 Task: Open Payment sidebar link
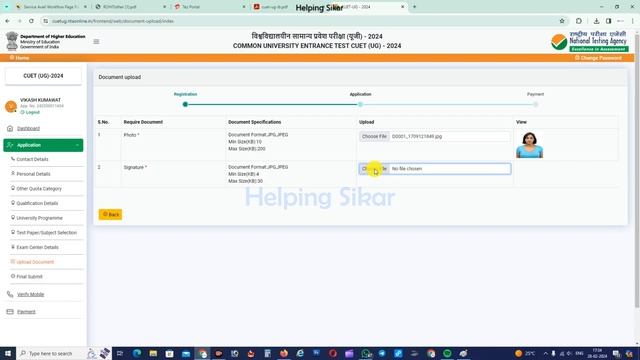(26, 312)
